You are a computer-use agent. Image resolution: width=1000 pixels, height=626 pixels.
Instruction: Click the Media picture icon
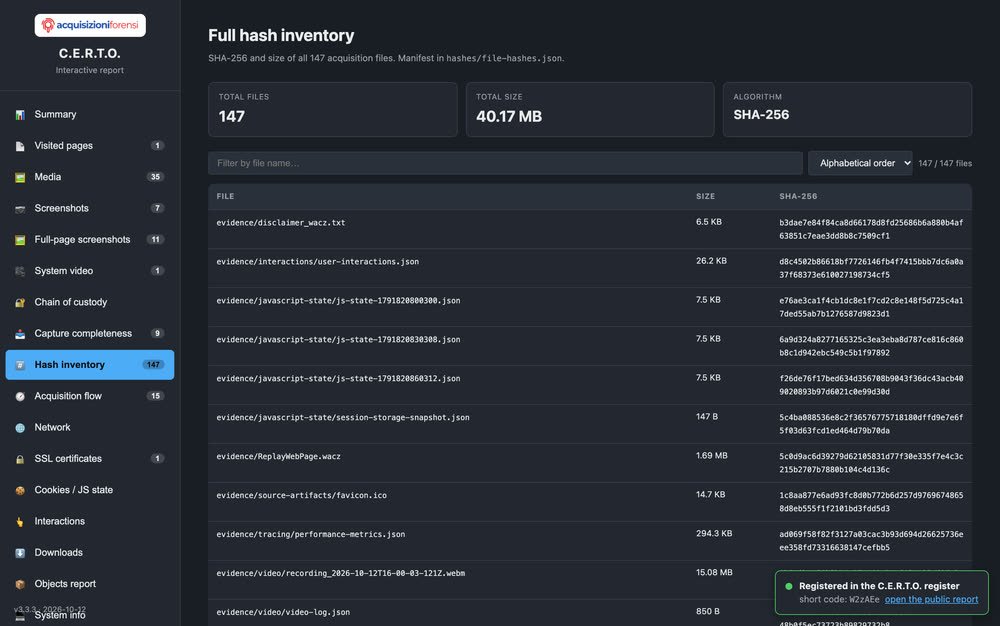(20, 177)
